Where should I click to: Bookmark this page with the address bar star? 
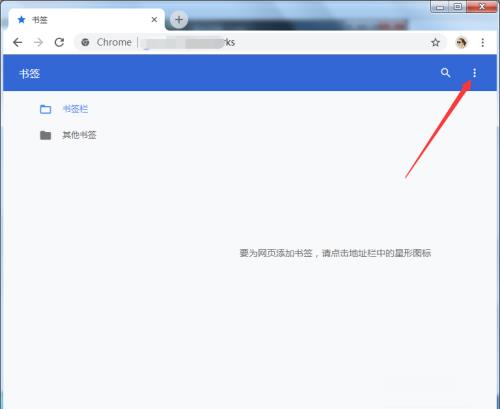(x=435, y=42)
